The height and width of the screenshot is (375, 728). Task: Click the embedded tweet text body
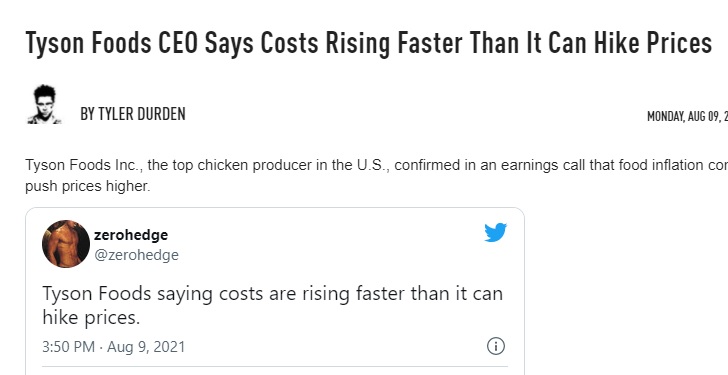click(273, 305)
